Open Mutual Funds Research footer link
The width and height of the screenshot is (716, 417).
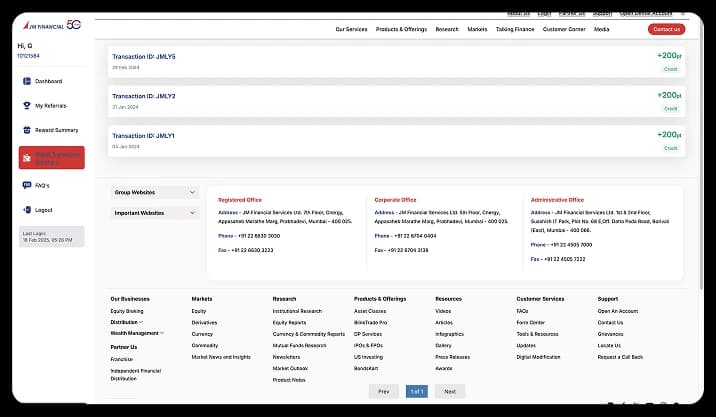pyautogui.click(x=300, y=345)
